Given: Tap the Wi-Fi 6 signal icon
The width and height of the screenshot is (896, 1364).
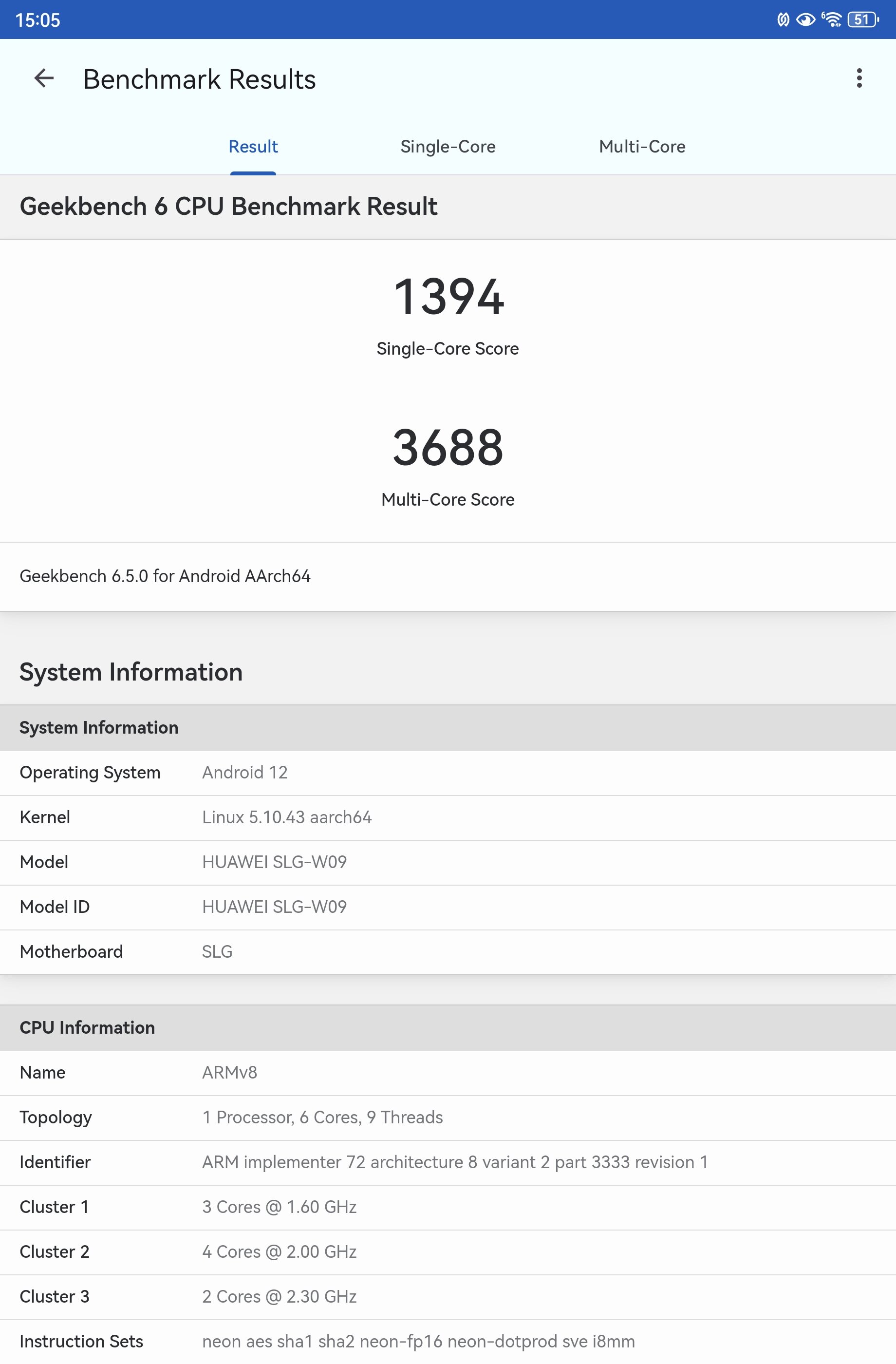Looking at the screenshot, I should click(x=831, y=19).
